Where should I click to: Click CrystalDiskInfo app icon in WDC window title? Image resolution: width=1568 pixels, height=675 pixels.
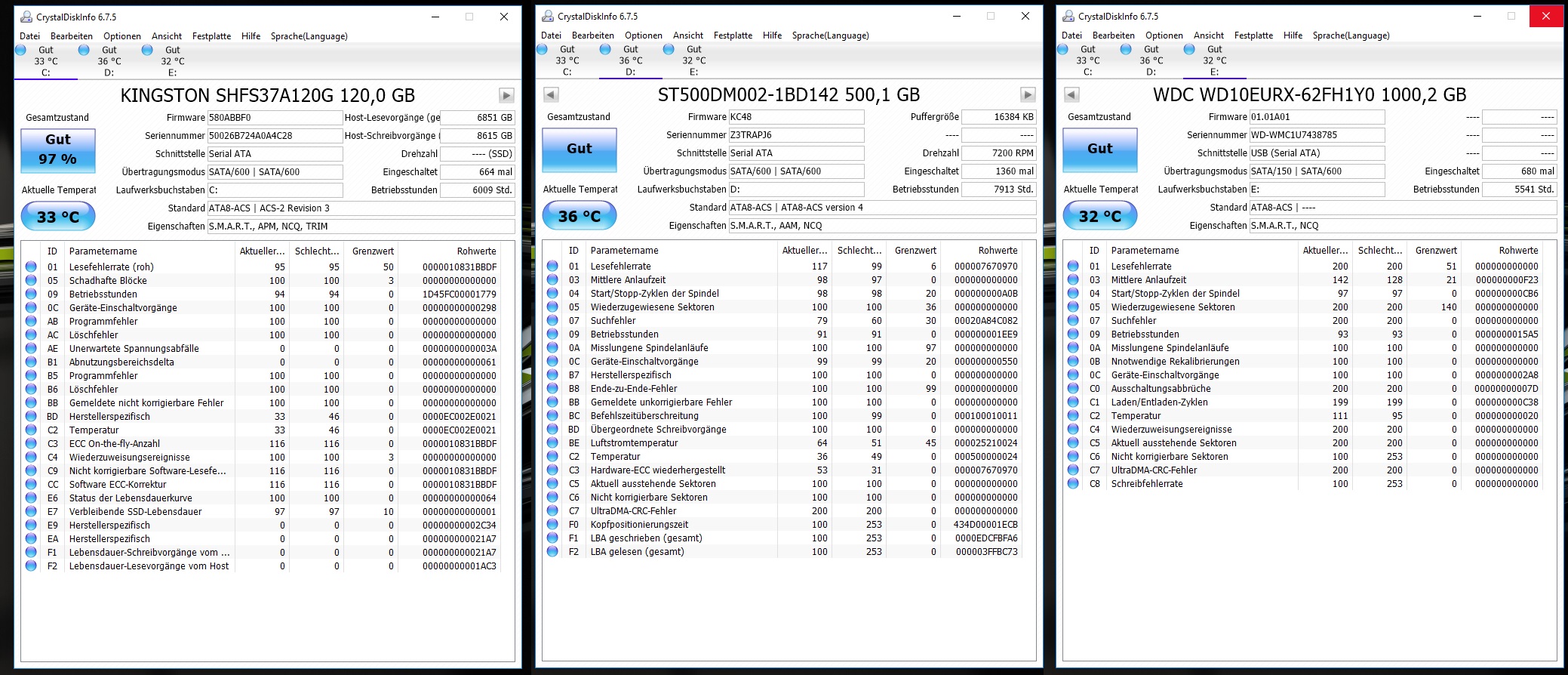1068,16
